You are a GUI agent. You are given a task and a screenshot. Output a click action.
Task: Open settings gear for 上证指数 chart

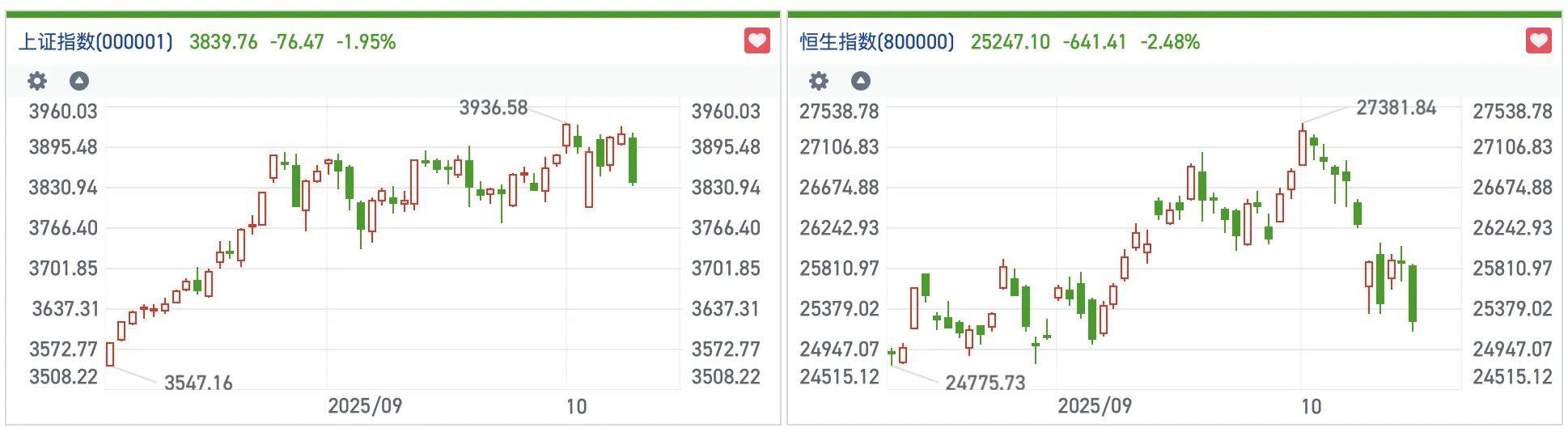37,81
